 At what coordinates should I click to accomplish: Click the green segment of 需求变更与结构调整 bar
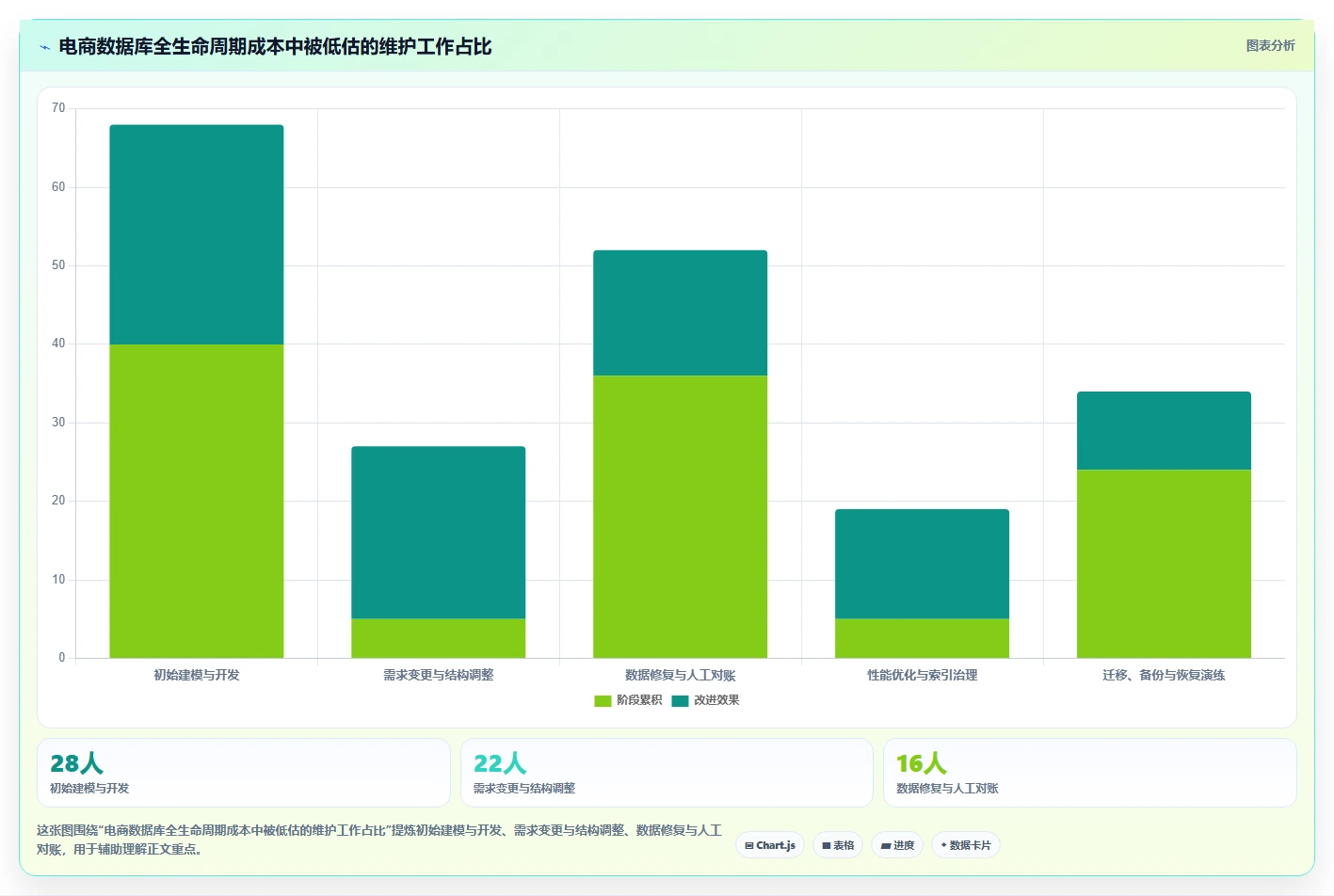(x=439, y=638)
